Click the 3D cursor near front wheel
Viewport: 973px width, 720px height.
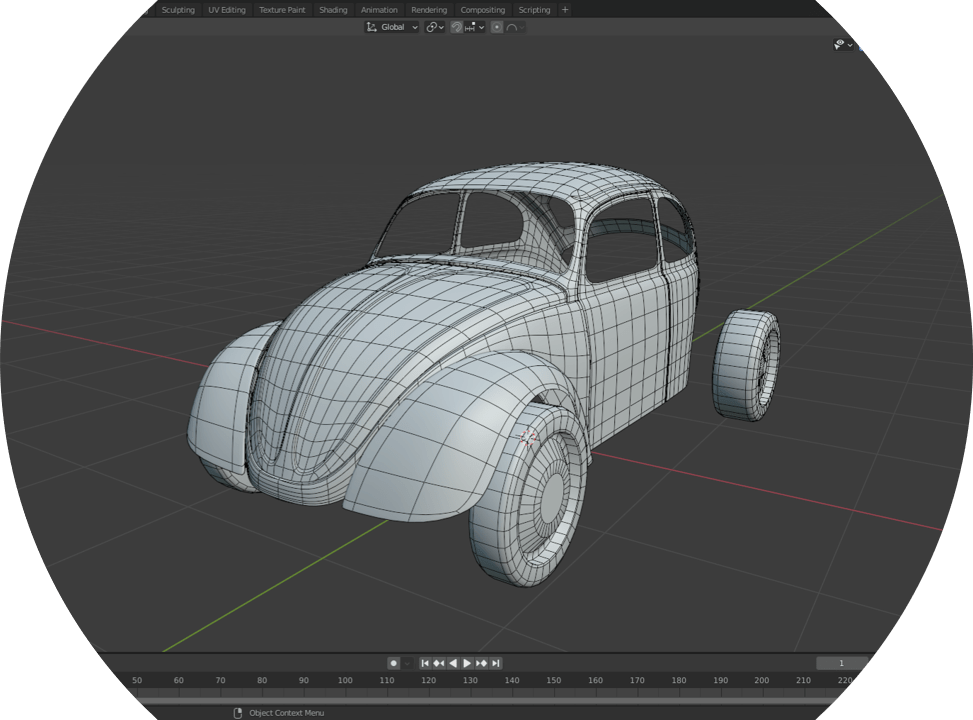527,438
